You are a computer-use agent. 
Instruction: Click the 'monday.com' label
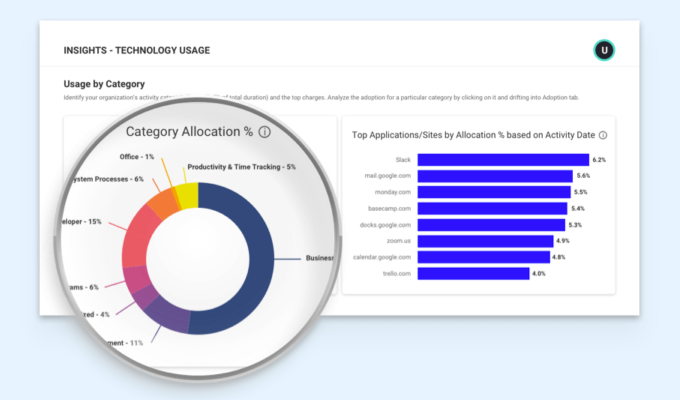click(x=393, y=192)
